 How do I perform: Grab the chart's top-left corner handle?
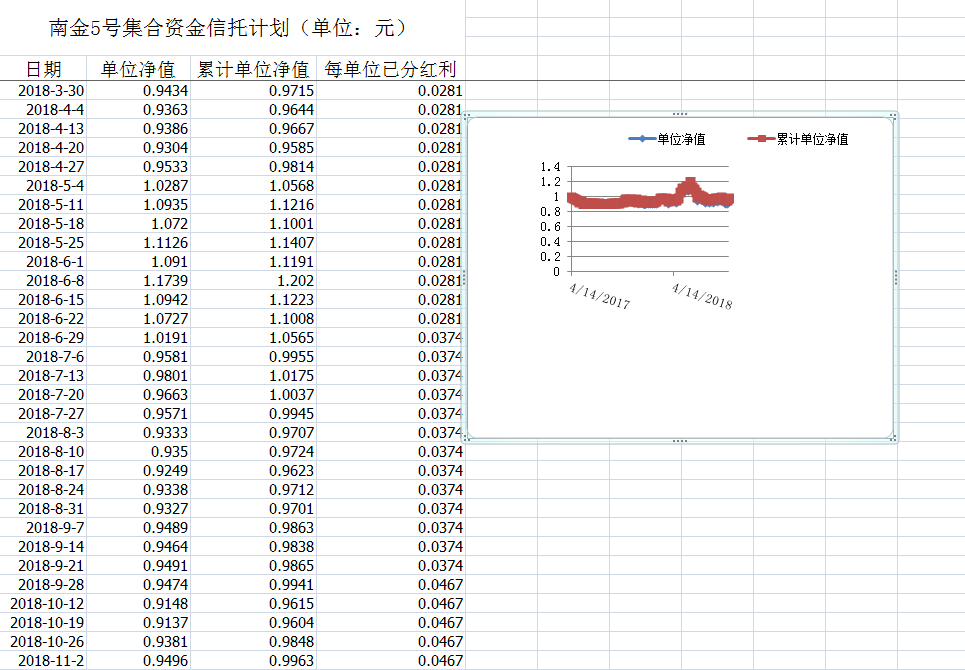coord(466,115)
